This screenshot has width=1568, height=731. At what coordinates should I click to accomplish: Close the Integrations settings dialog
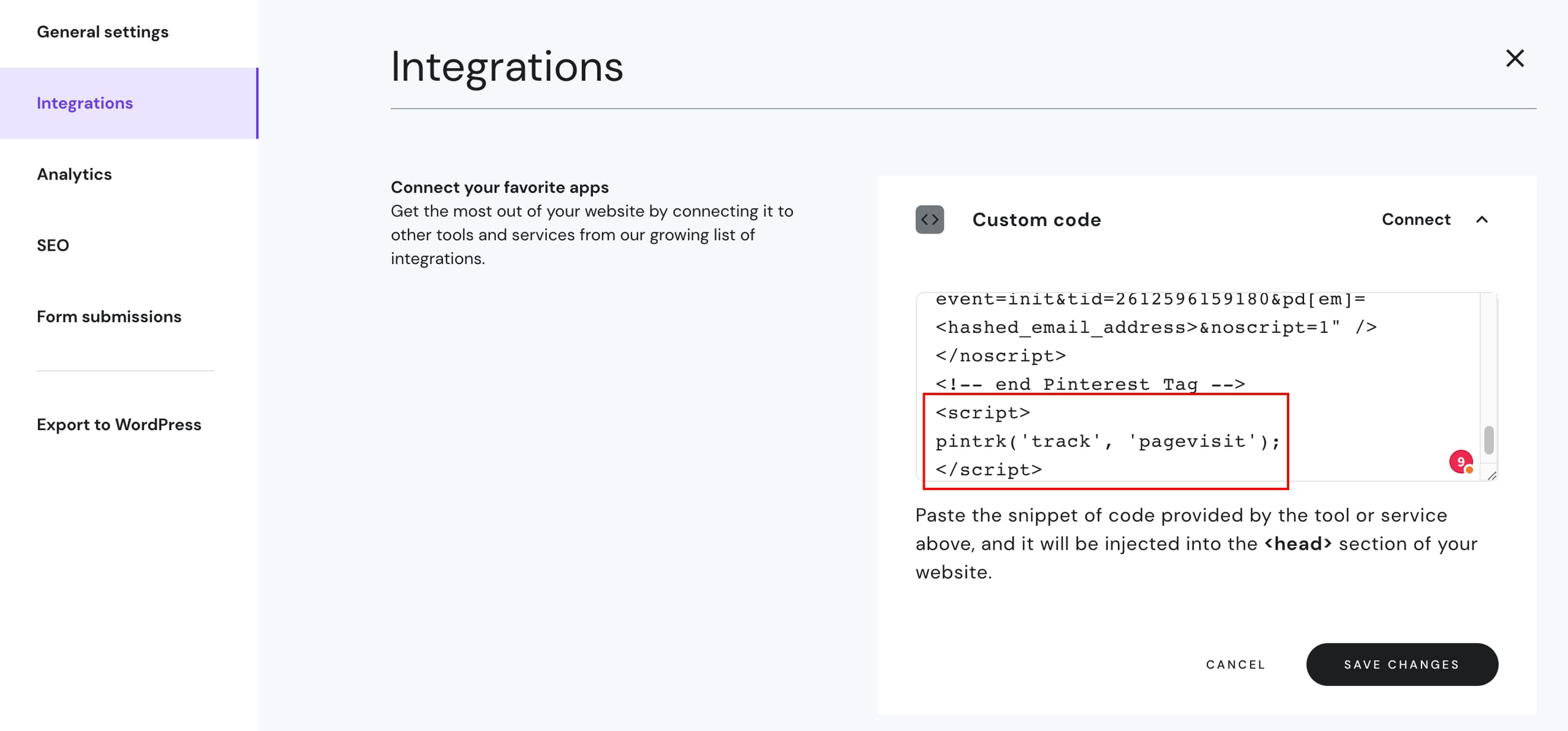point(1515,59)
